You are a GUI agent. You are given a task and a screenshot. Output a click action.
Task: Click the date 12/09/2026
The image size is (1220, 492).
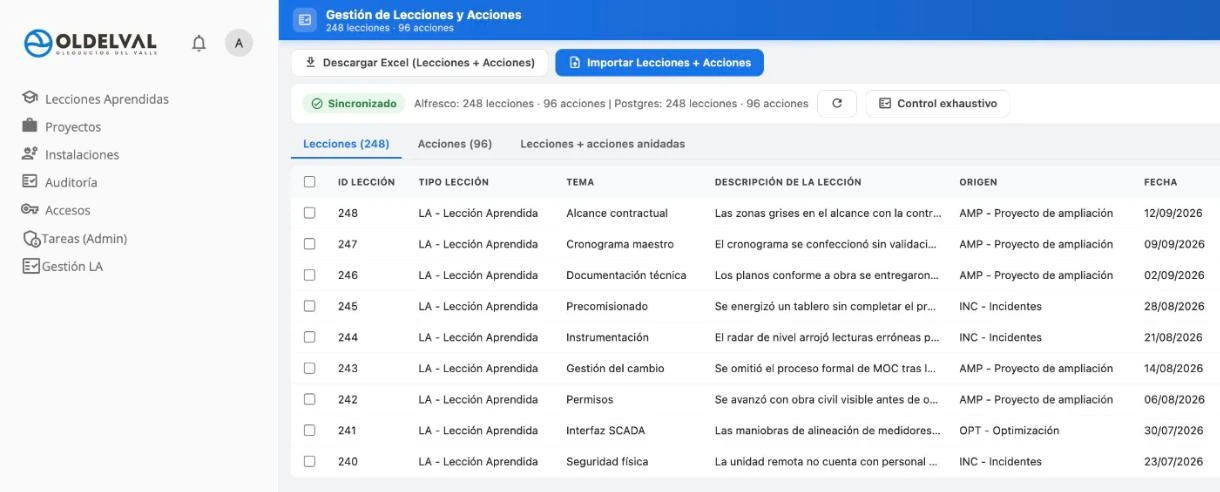(1174, 213)
